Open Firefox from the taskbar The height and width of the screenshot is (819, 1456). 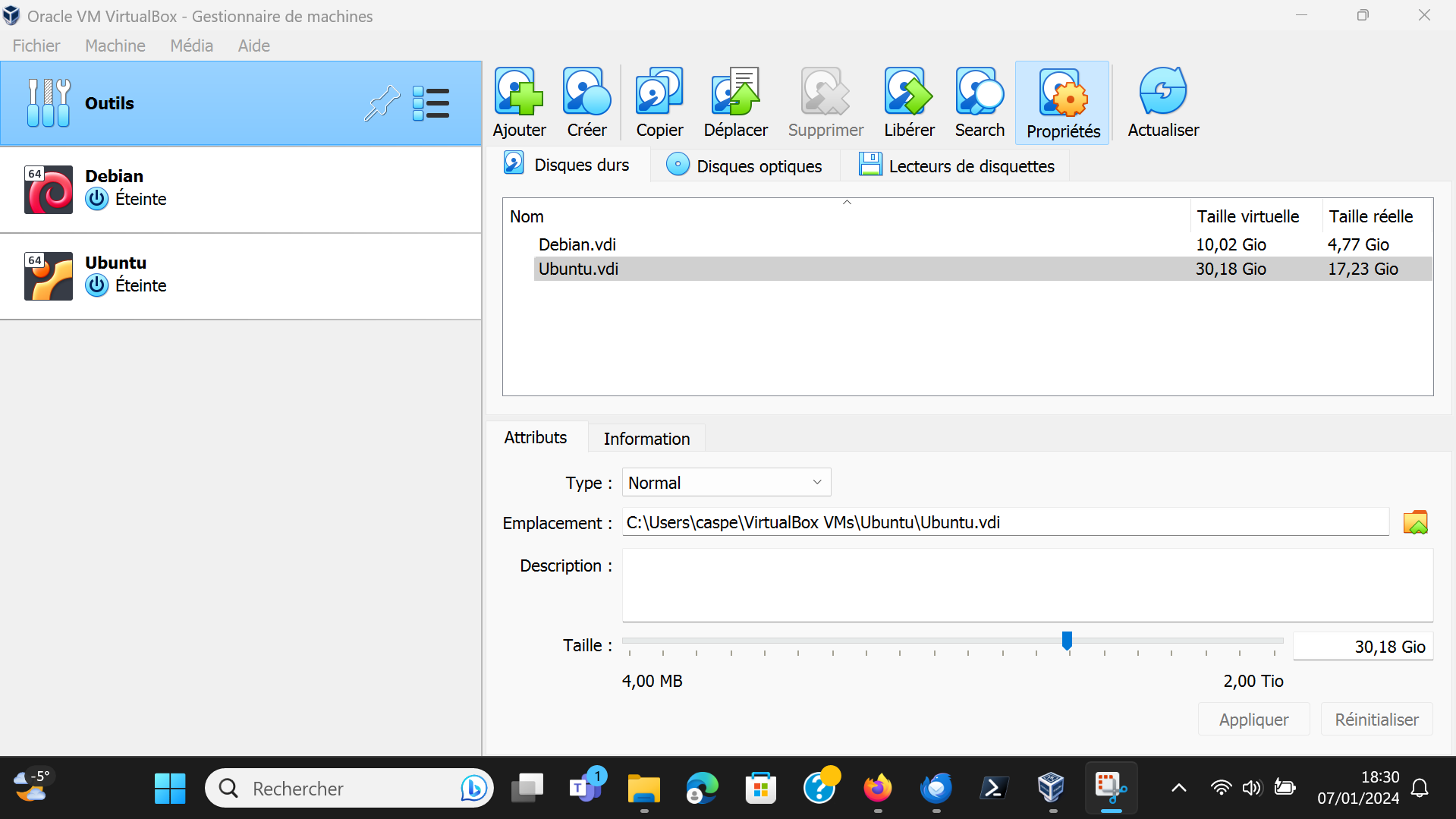878,789
